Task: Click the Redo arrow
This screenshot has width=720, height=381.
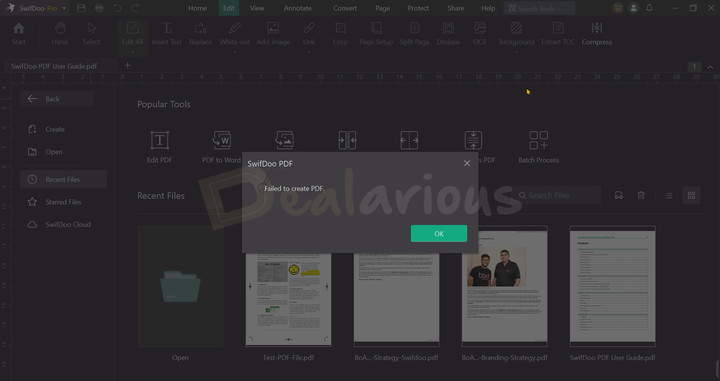Action: pos(135,8)
